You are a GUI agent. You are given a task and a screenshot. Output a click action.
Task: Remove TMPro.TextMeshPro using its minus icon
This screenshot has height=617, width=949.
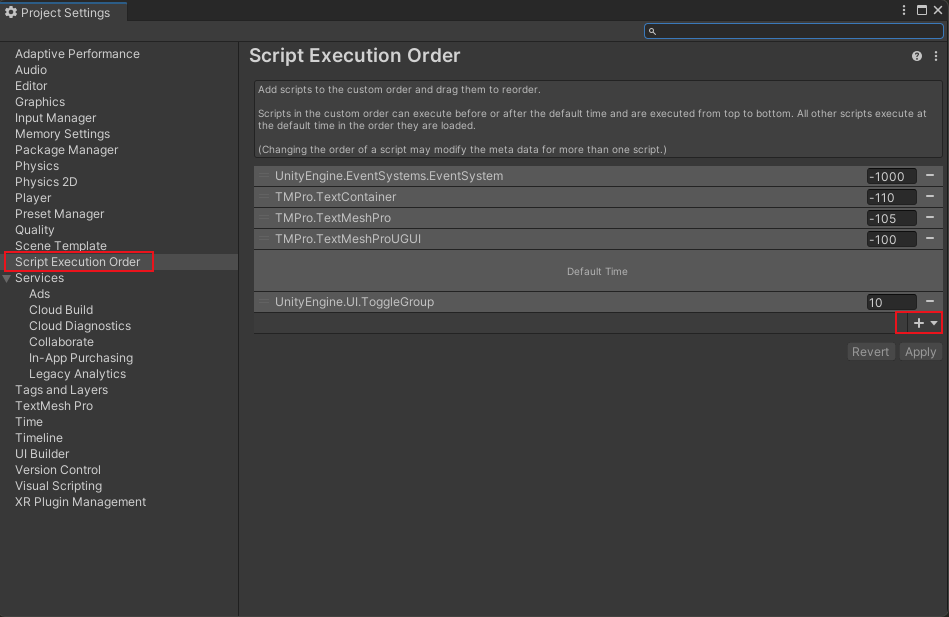pos(930,218)
